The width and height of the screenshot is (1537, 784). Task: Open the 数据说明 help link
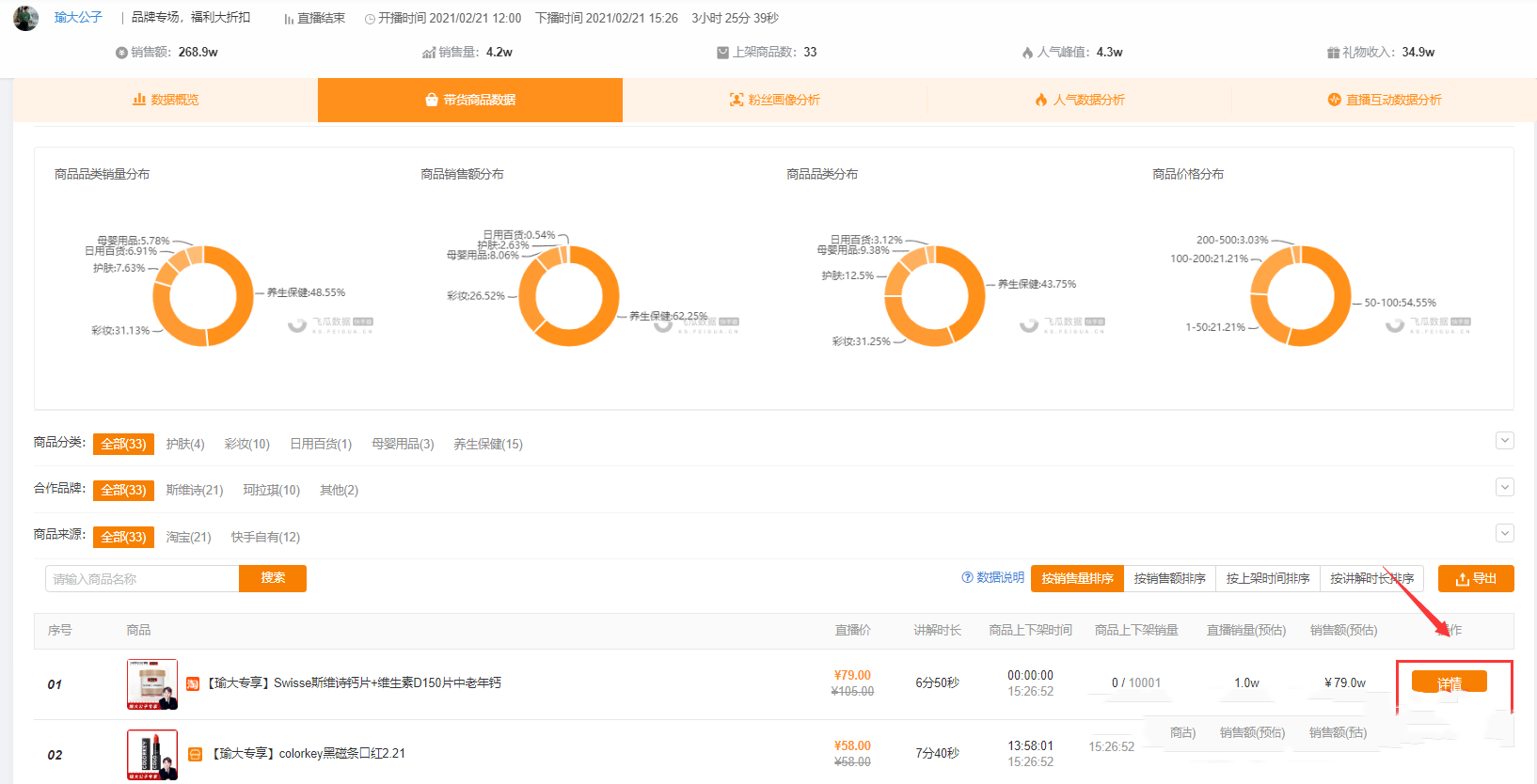pyautogui.click(x=1000, y=577)
